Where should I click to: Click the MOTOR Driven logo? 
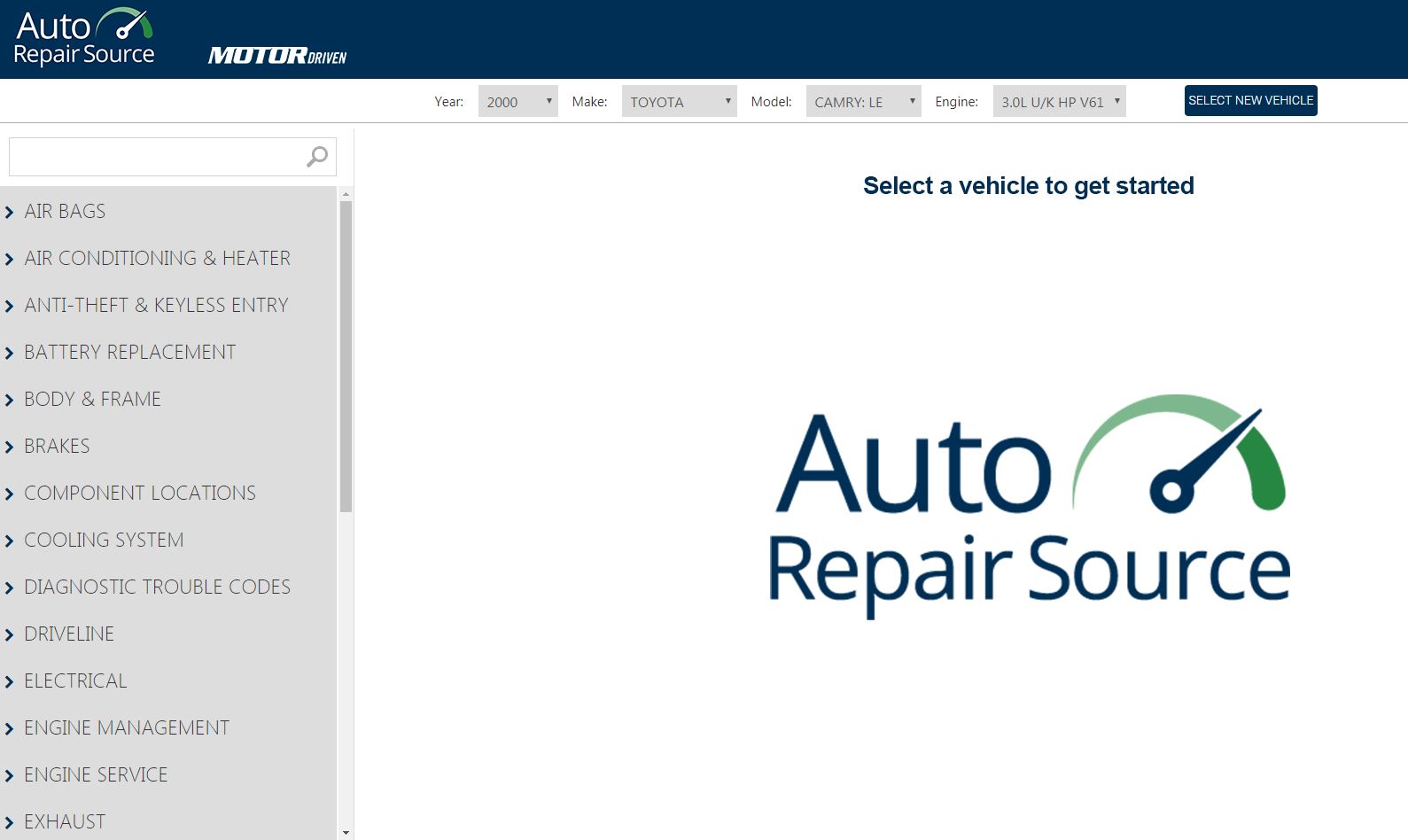[276, 56]
